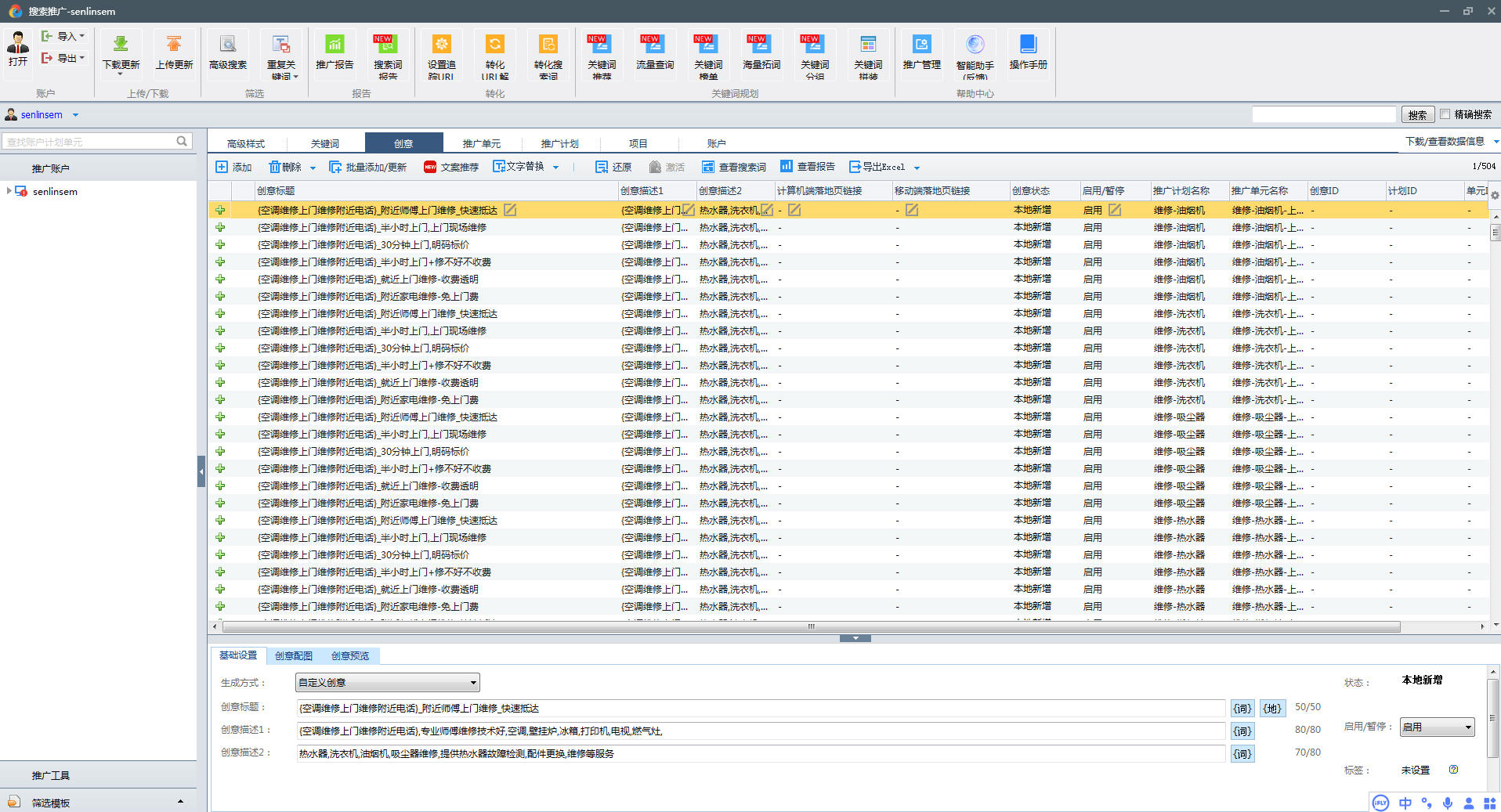Click the 搜索 button

point(1417,115)
